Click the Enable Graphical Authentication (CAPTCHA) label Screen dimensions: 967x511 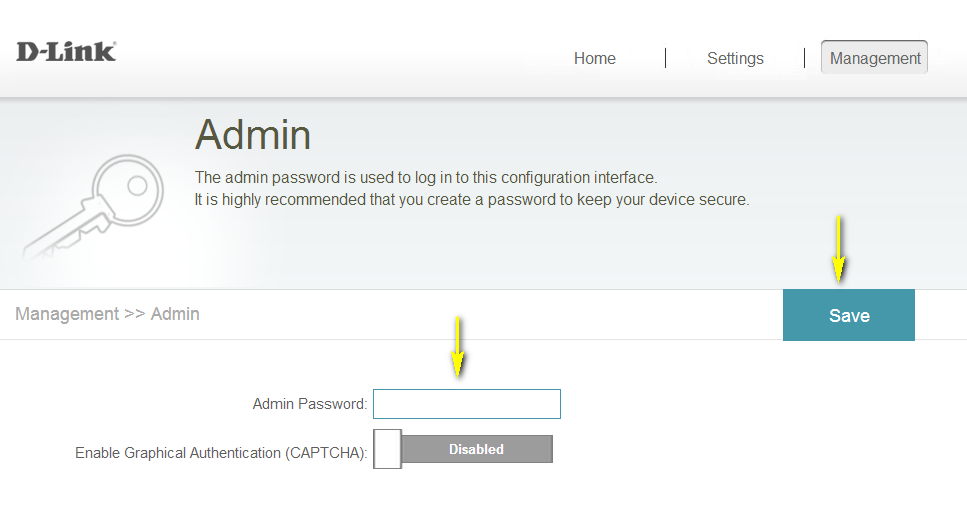221,453
